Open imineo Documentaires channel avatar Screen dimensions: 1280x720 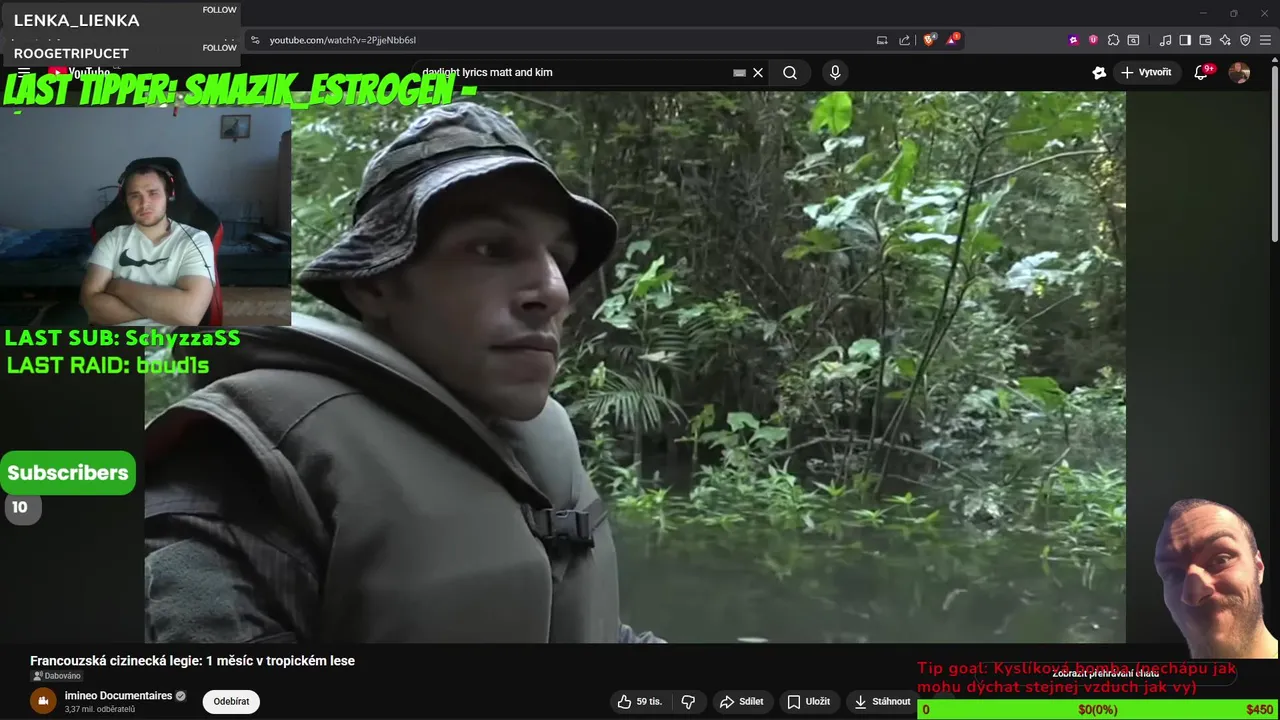click(x=43, y=701)
